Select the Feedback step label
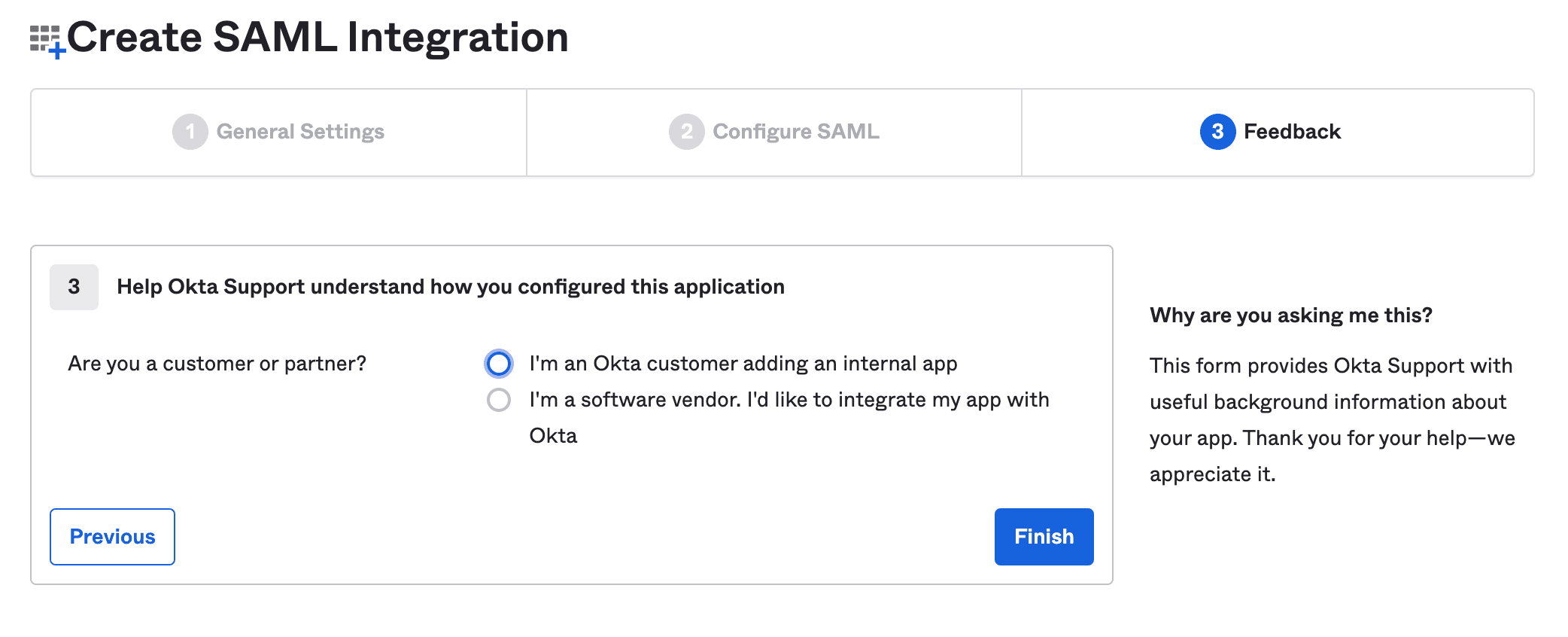This screenshot has width=1568, height=637. click(x=1292, y=132)
